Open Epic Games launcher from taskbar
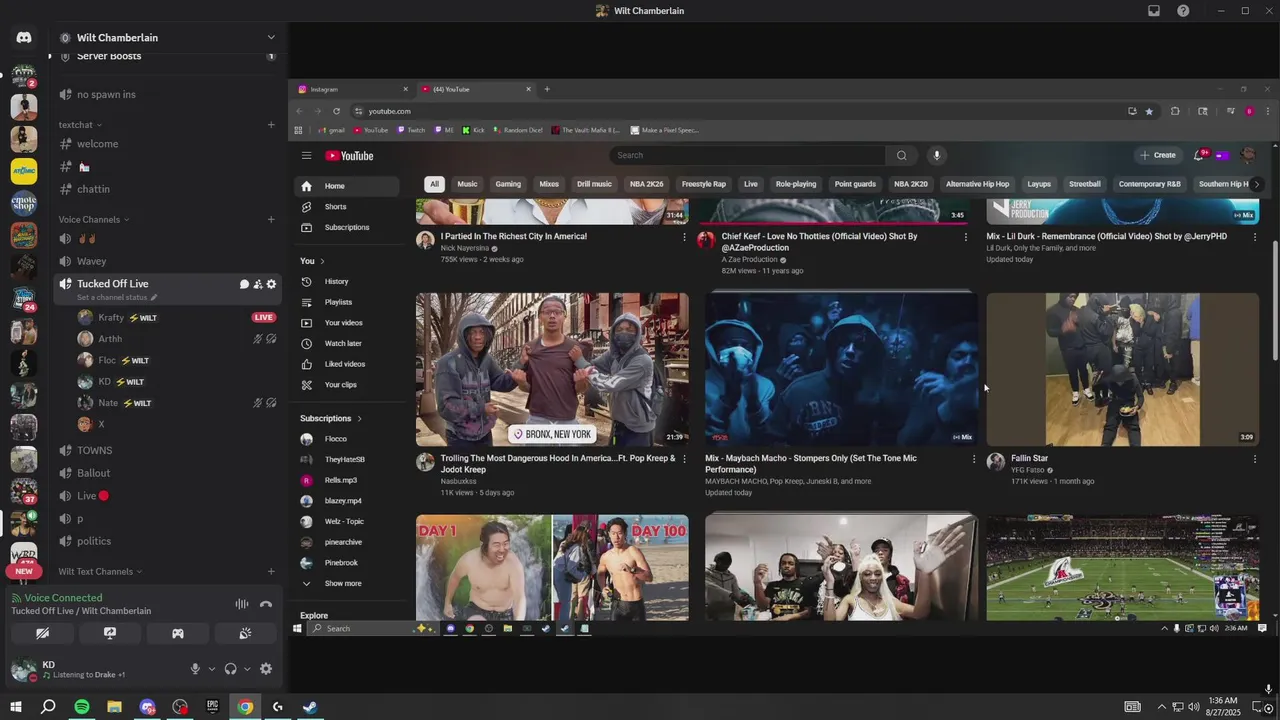Image resolution: width=1280 pixels, height=720 pixels. pos(212,707)
